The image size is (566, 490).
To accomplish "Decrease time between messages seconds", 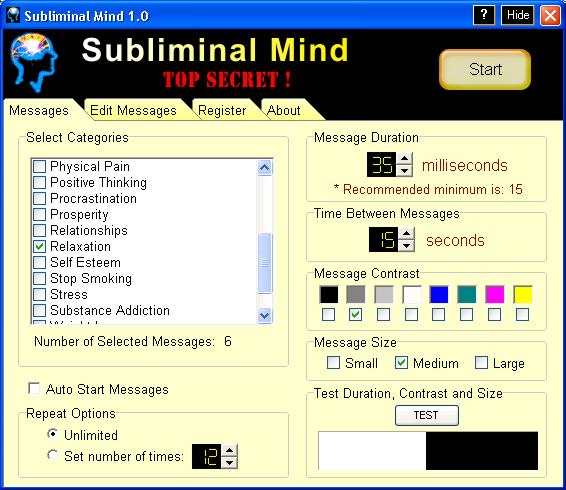I will 406,246.
